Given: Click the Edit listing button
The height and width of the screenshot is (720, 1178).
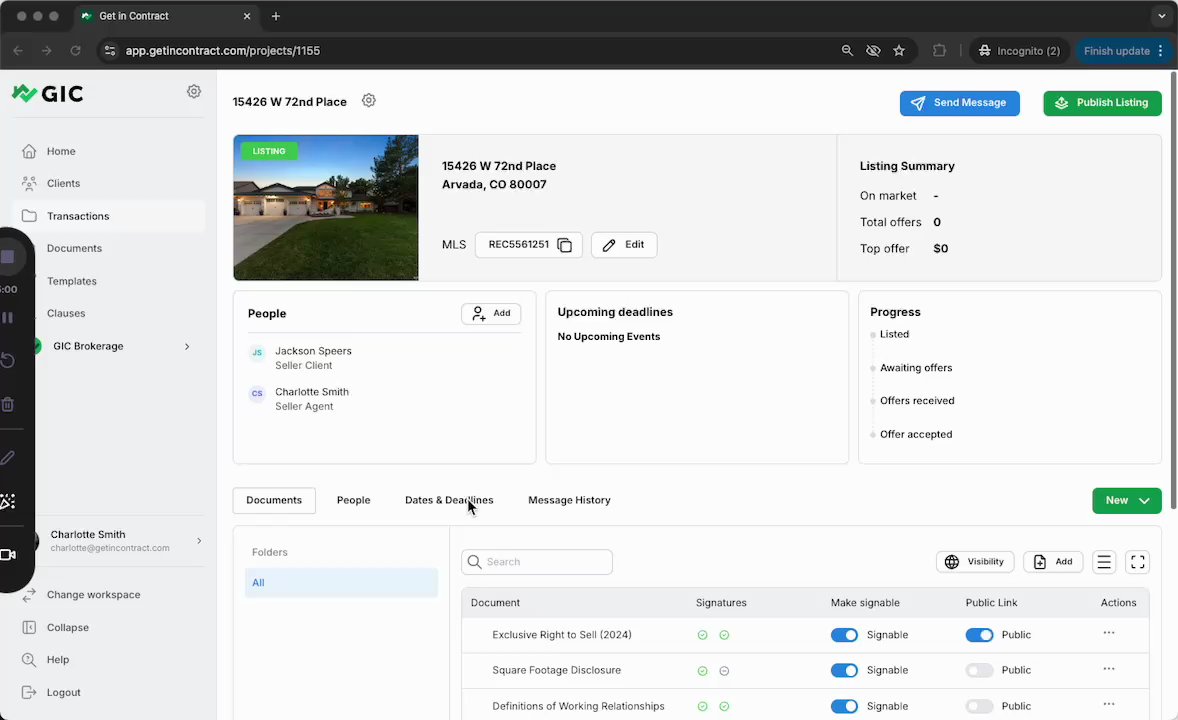Looking at the screenshot, I should pyautogui.click(x=624, y=245).
